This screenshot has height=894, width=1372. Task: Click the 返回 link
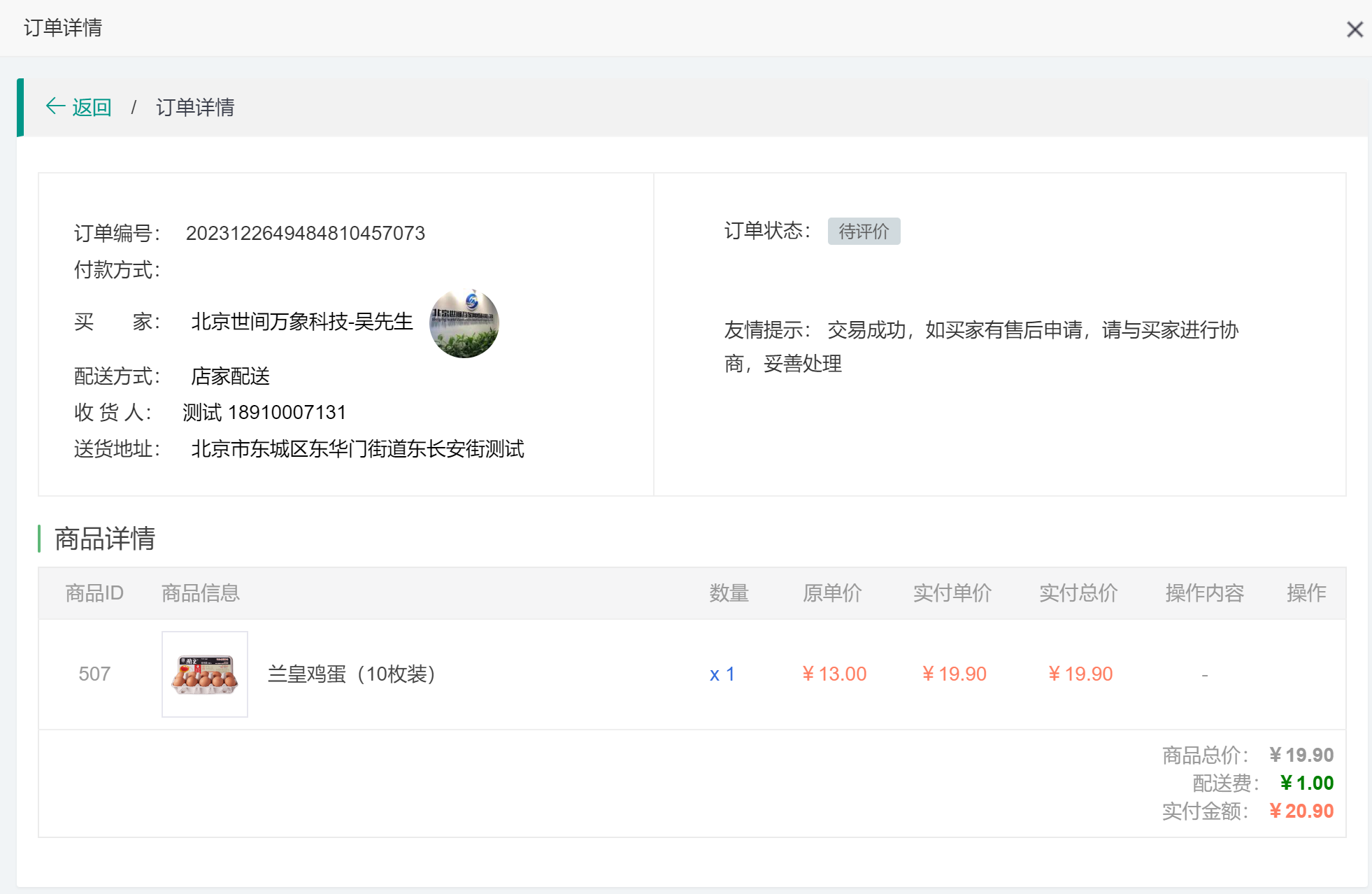[x=92, y=107]
